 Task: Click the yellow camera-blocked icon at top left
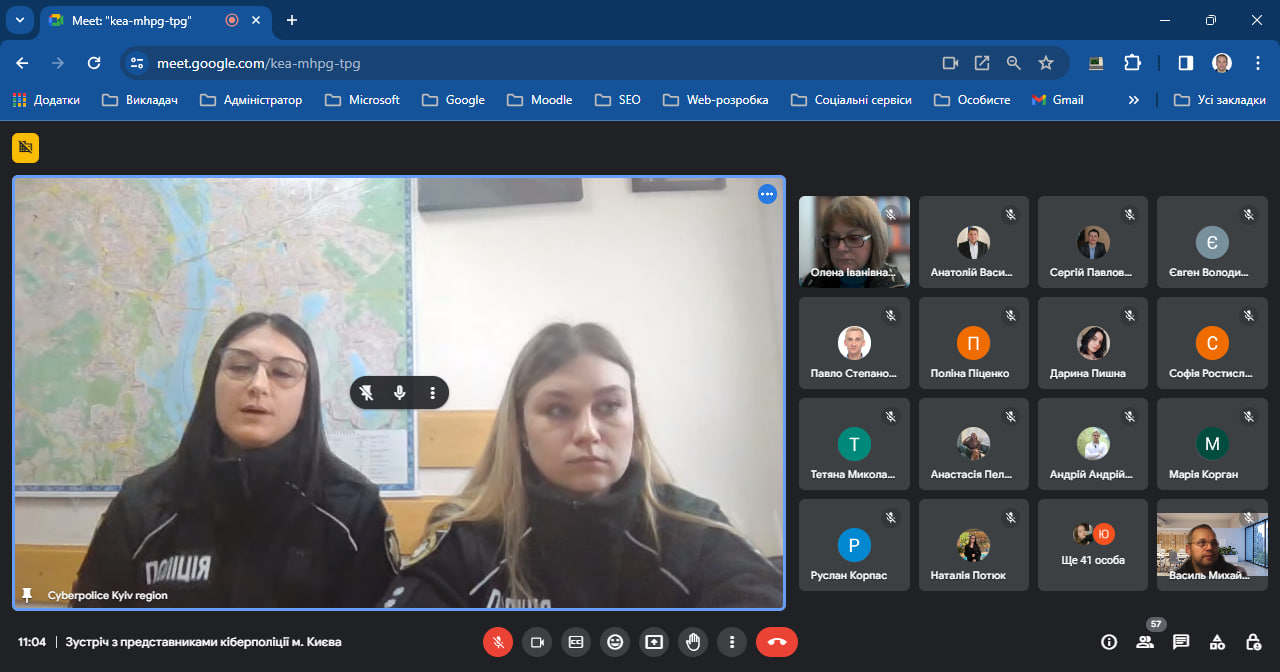(25, 147)
